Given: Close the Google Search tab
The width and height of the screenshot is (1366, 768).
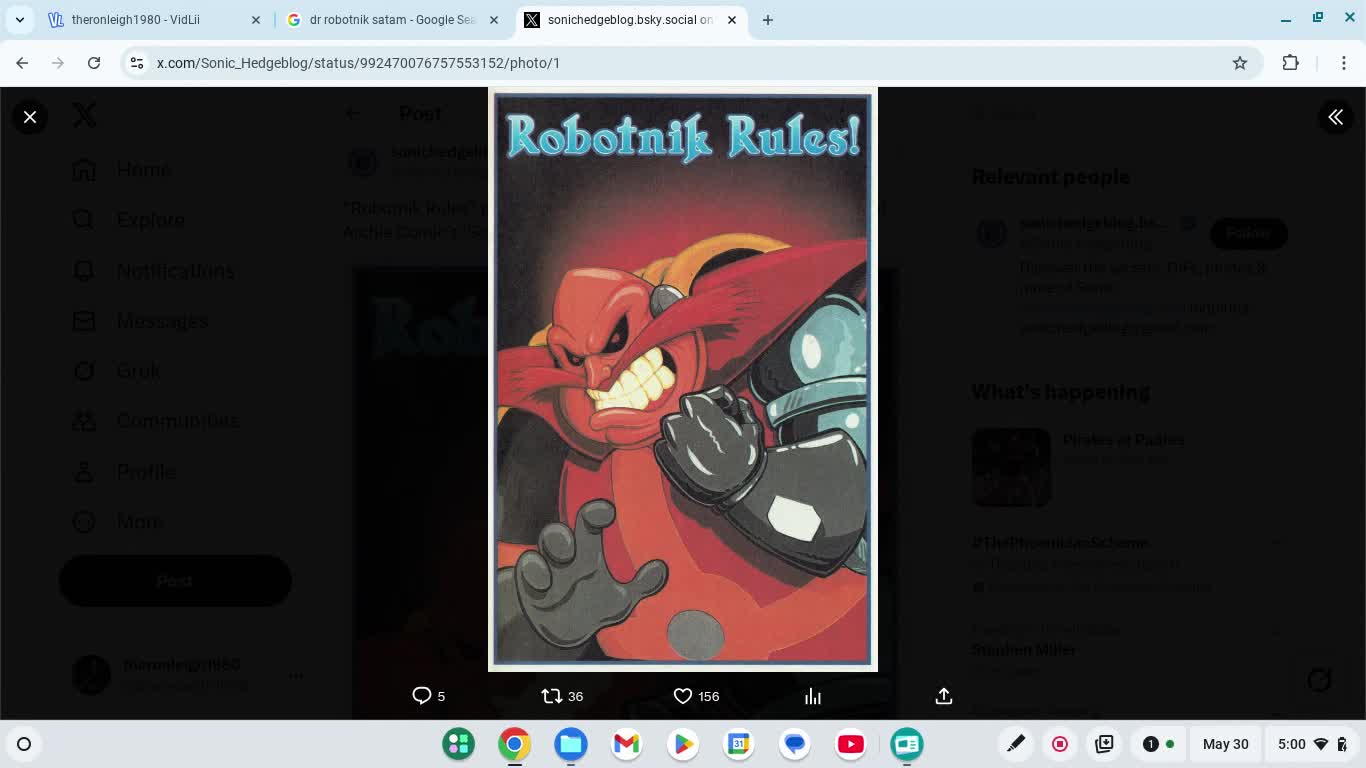Looking at the screenshot, I should click(x=494, y=20).
